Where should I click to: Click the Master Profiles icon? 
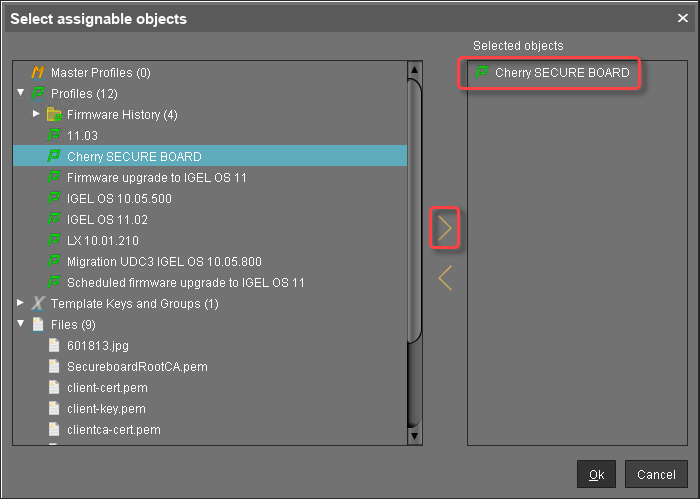coord(38,73)
